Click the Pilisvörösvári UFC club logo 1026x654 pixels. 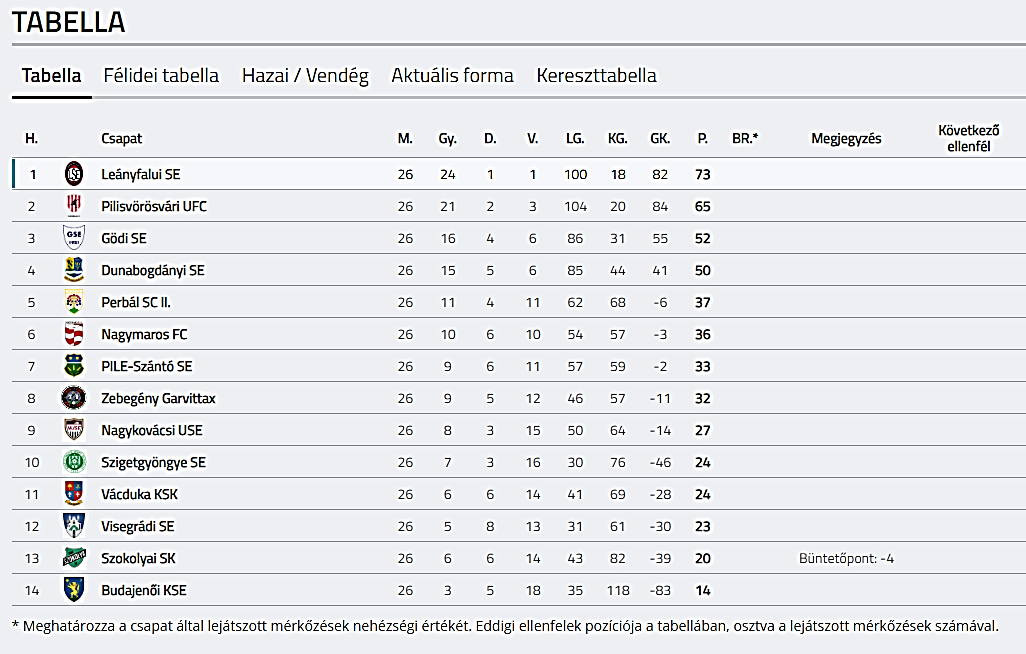[x=74, y=206]
